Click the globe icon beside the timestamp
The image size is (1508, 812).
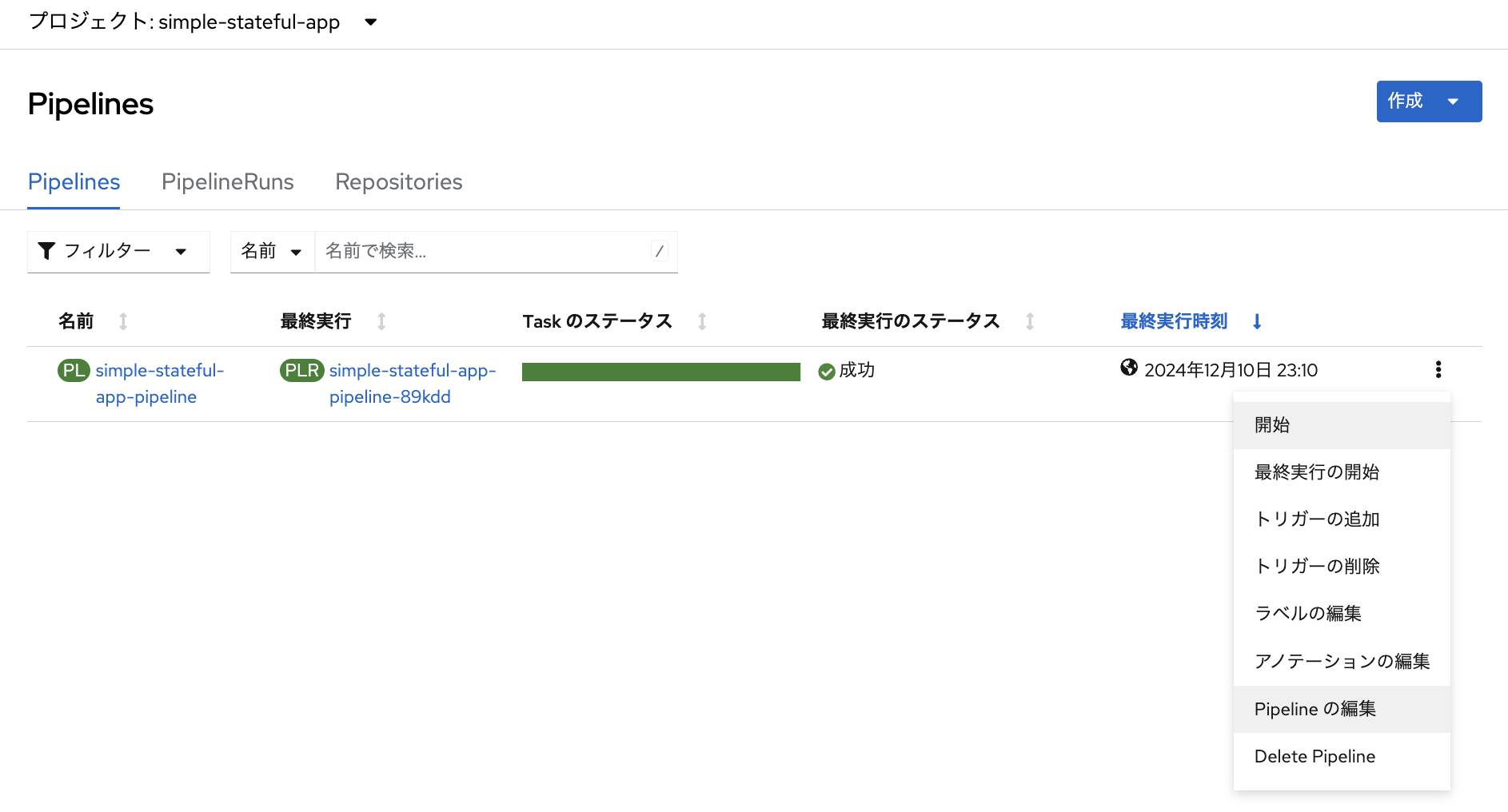click(x=1129, y=368)
